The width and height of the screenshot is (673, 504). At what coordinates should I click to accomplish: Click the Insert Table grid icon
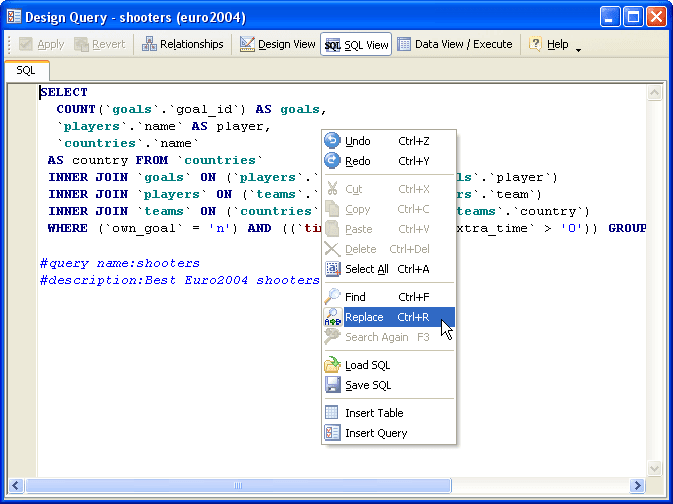[332, 413]
